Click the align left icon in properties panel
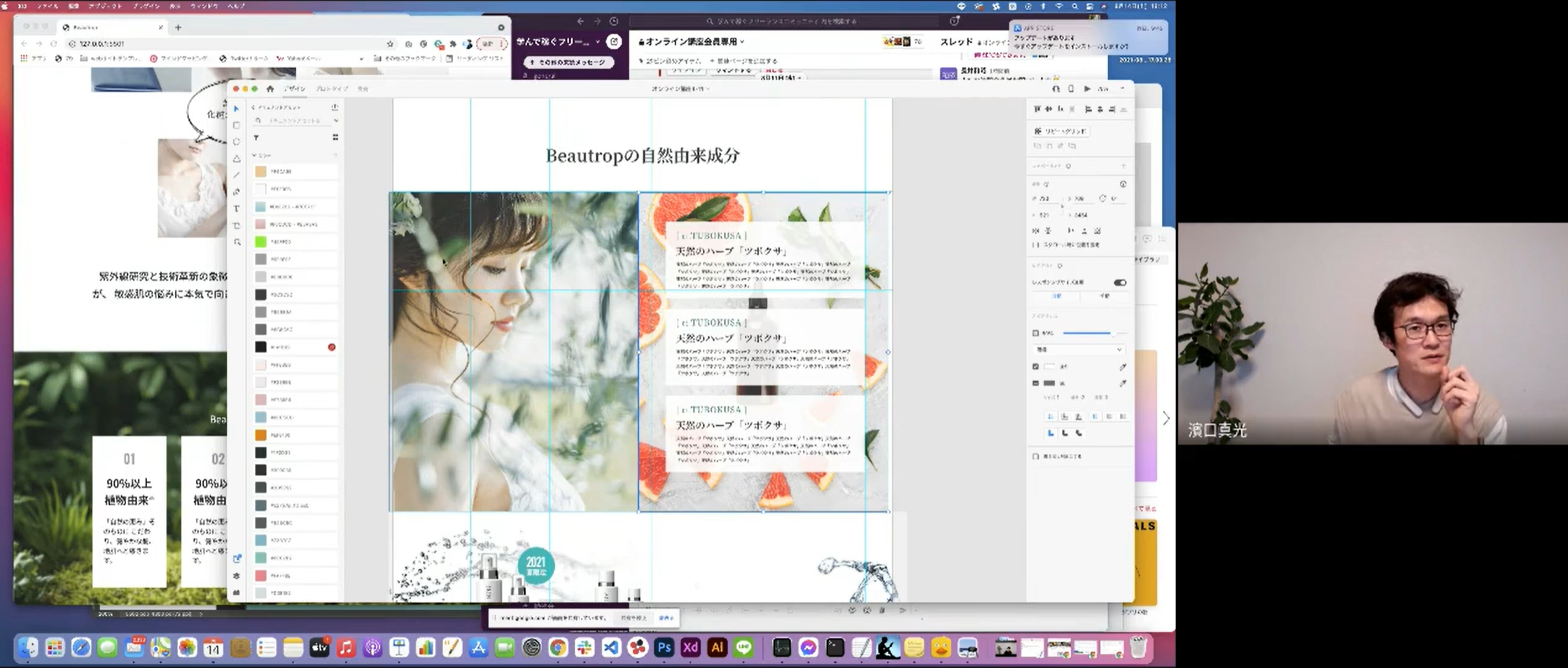Screen dimensions: 1568x668 point(1088,109)
